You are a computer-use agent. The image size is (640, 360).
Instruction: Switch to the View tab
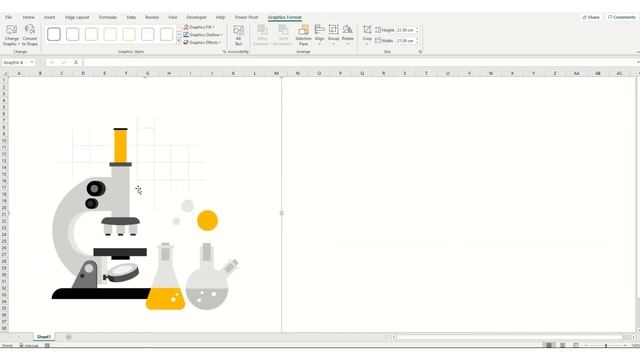click(173, 17)
